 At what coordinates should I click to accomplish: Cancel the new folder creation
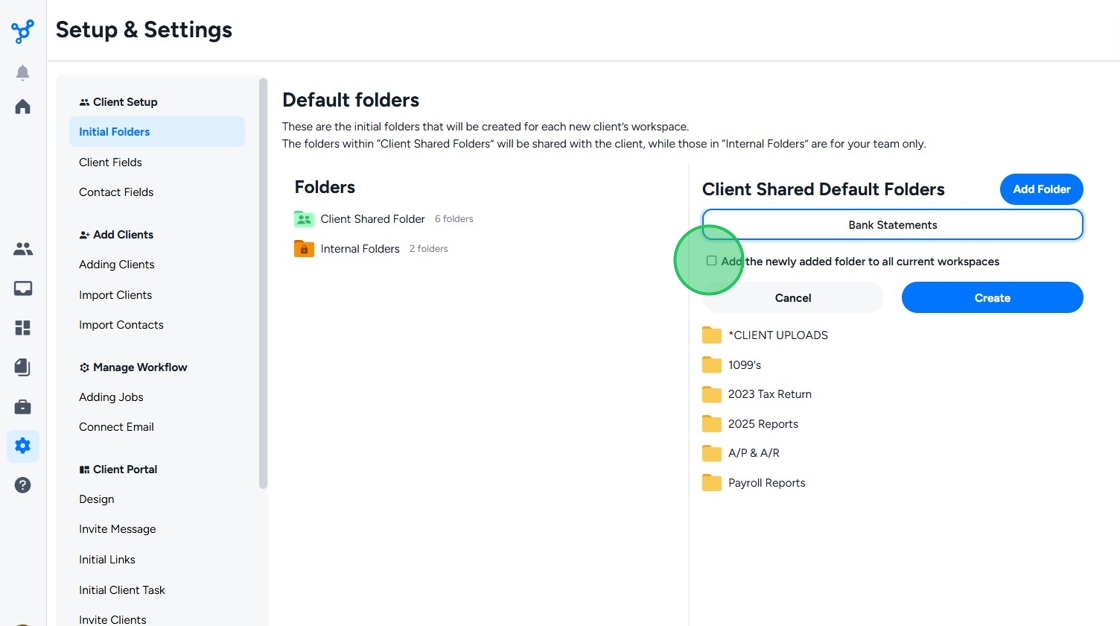(x=793, y=298)
